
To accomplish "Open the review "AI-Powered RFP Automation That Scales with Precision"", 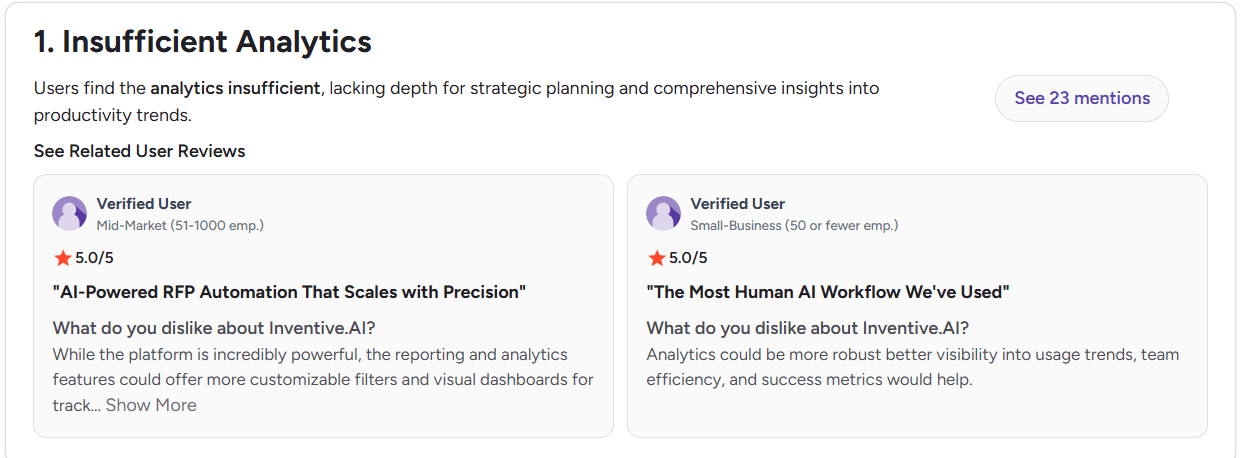I will (289, 292).
